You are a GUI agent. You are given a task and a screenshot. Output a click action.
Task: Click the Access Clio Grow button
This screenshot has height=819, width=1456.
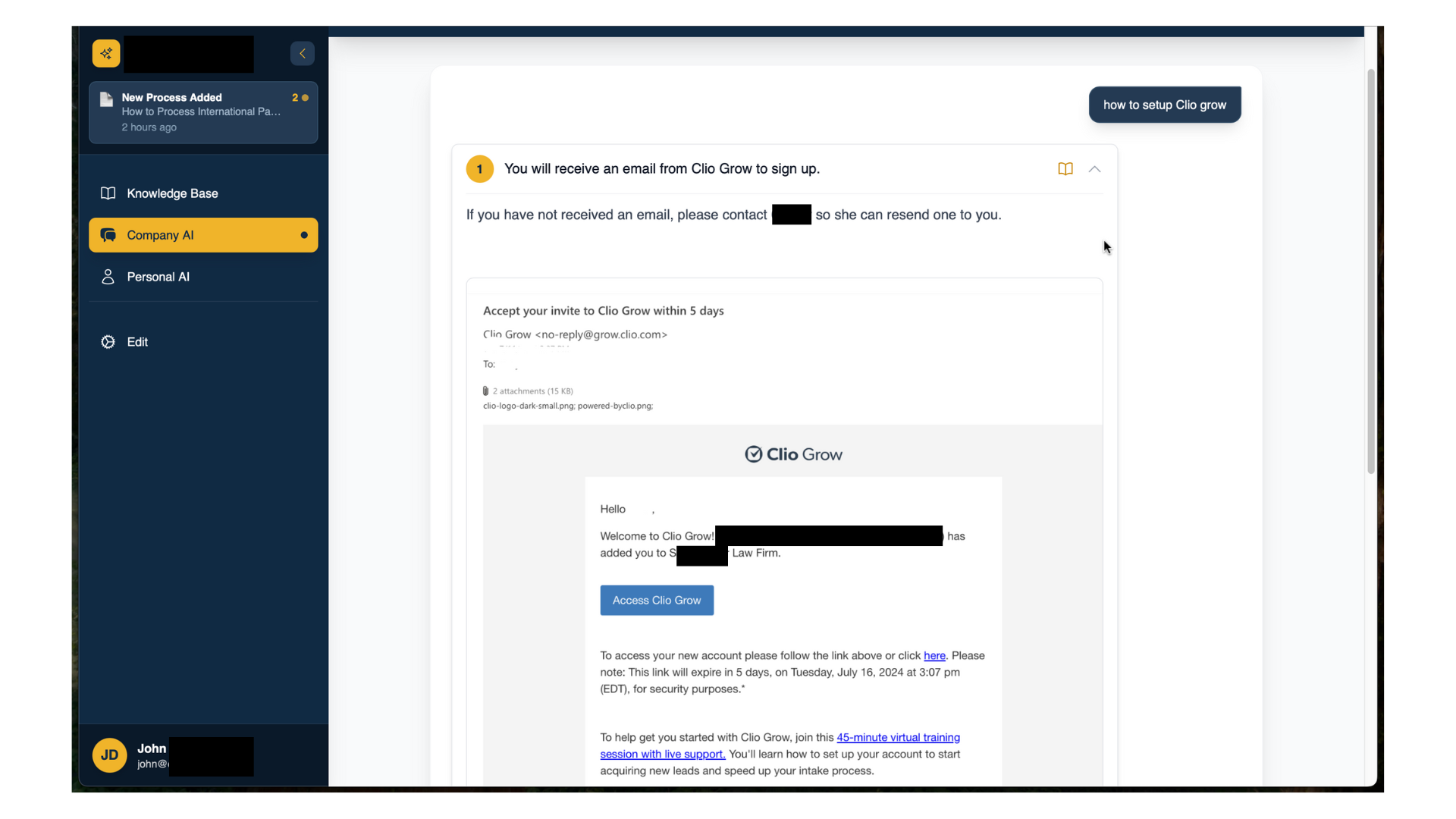(x=656, y=600)
